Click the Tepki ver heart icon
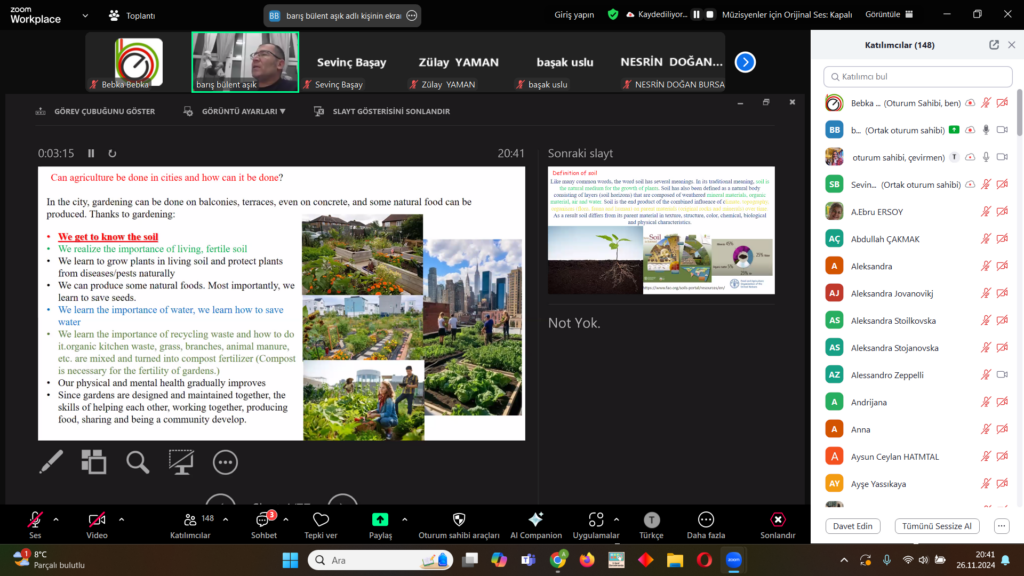Image resolution: width=1024 pixels, height=576 pixels. 321,520
